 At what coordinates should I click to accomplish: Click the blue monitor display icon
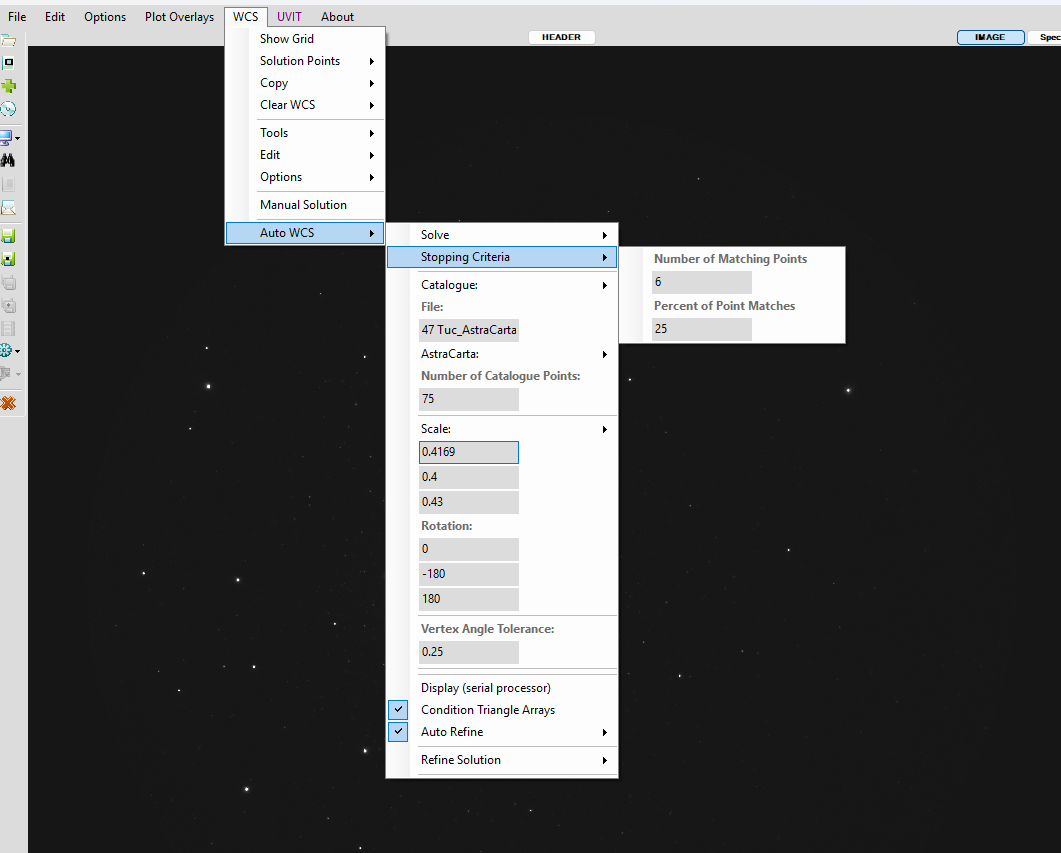(x=7, y=136)
